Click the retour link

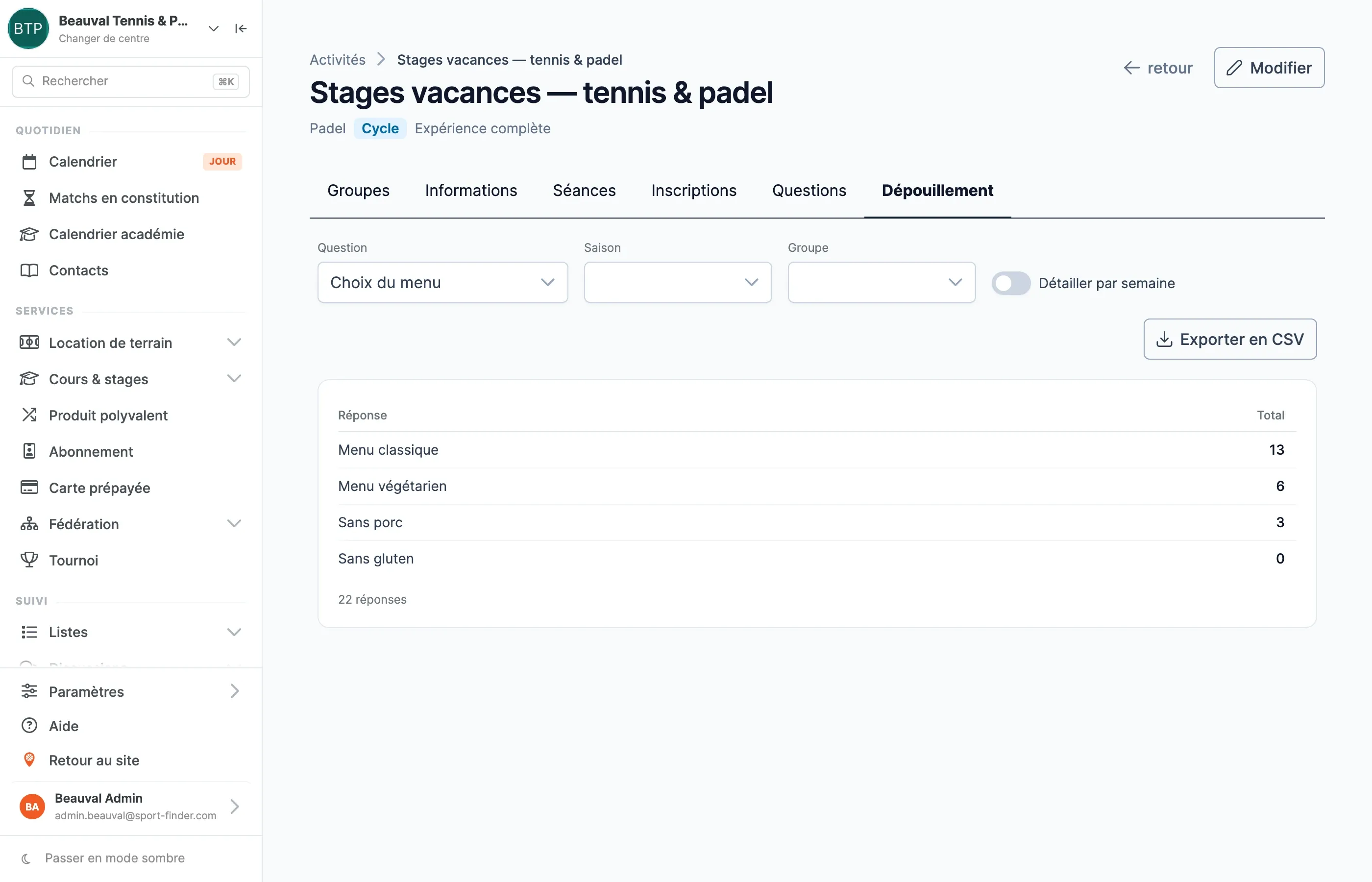tap(1158, 68)
